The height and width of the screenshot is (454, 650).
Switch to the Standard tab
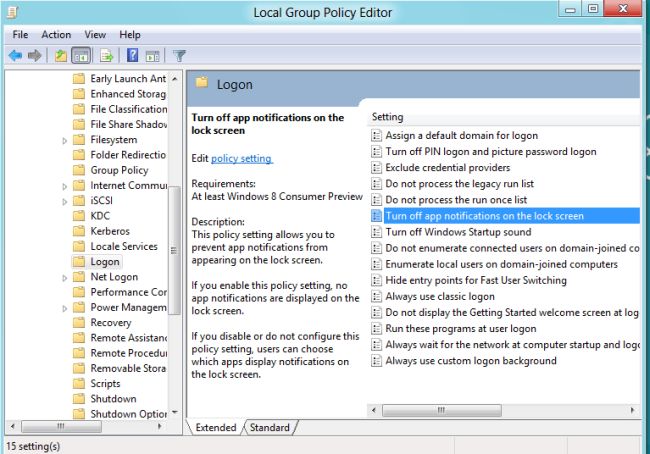coord(269,427)
